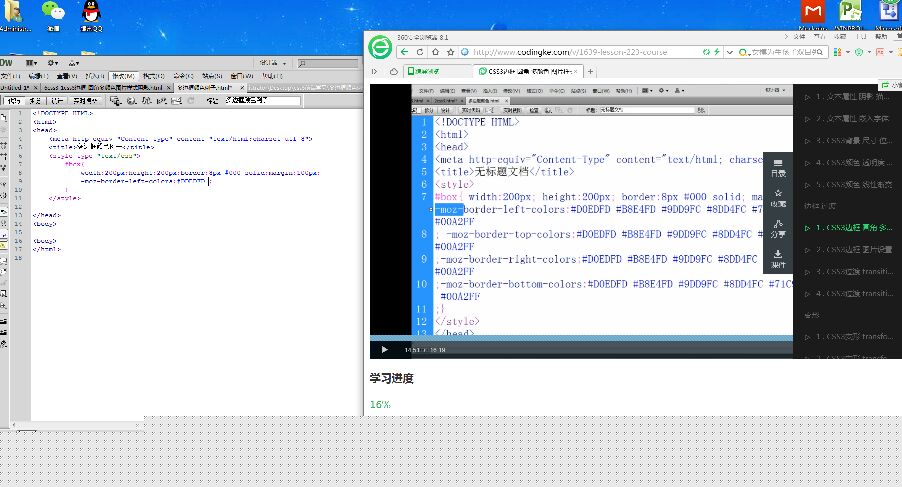Click the share (分享) icon on video
Screen dimensions: 902x487
[778, 229]
